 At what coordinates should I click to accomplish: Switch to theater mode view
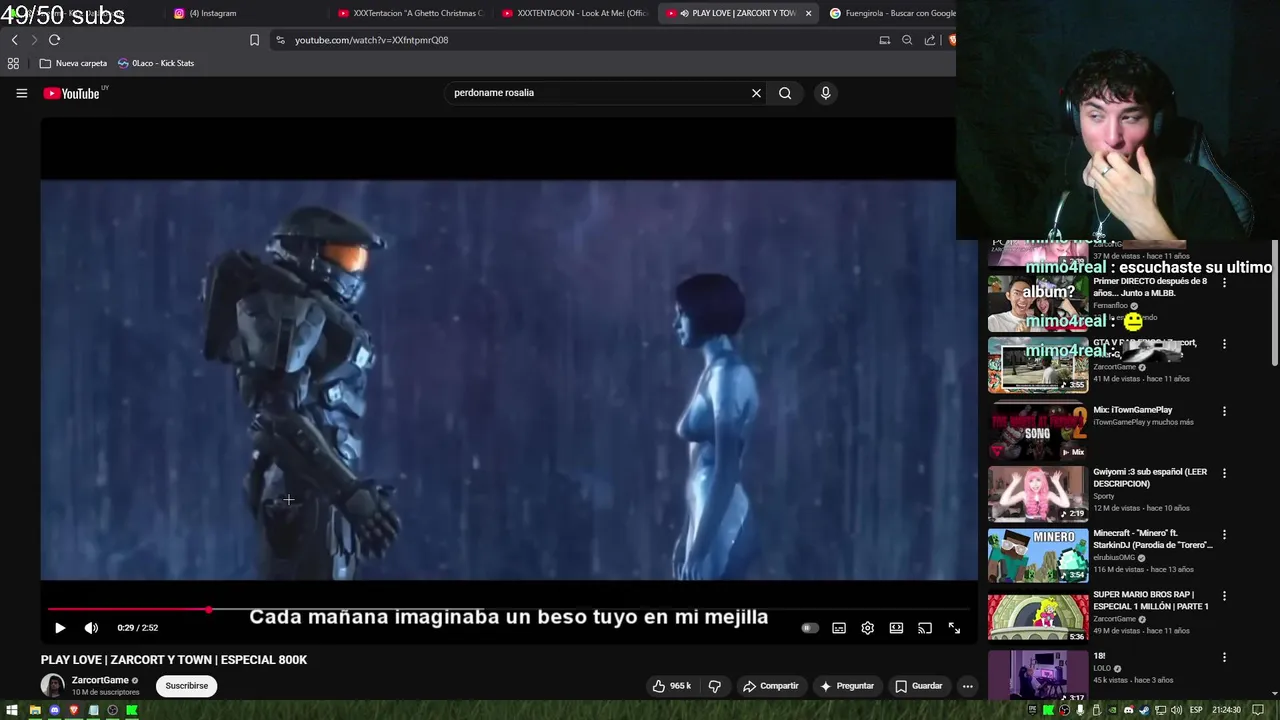(896, 628)
